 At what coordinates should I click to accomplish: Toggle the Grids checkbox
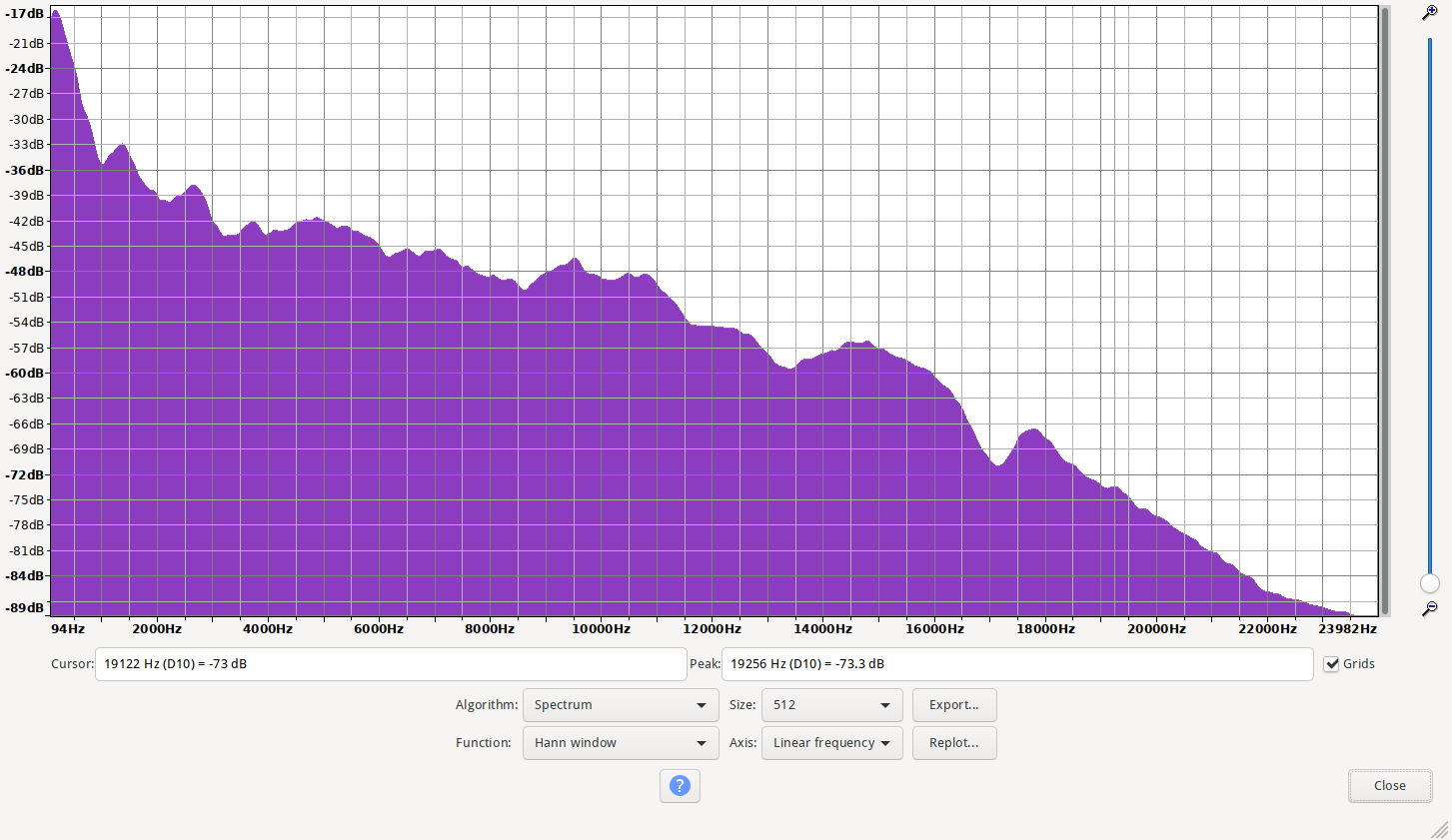(x=1331, y=664)
